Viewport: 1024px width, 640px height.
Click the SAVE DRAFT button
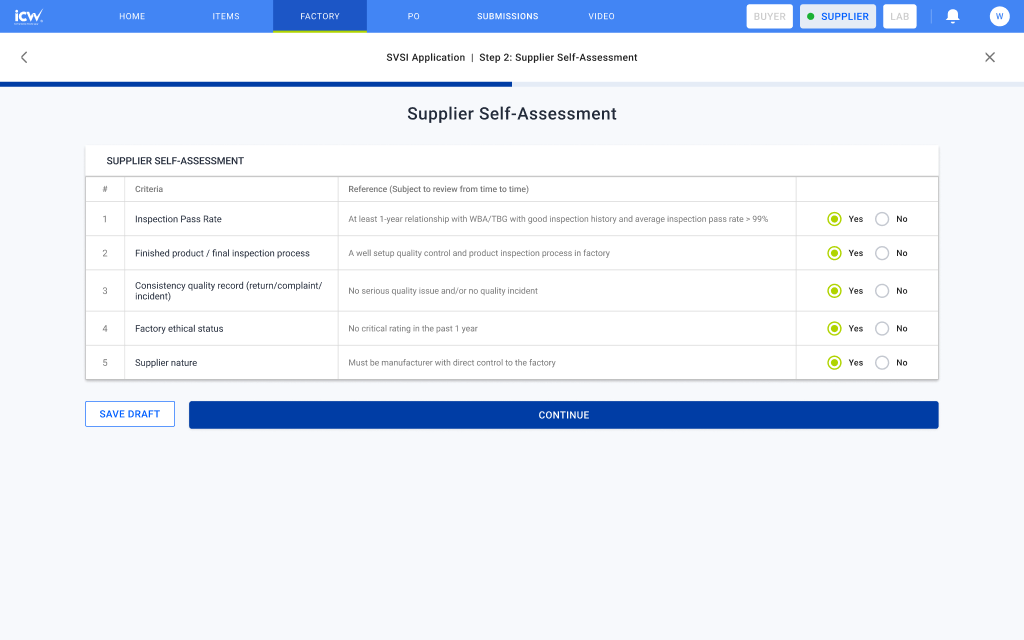[130, 414]
